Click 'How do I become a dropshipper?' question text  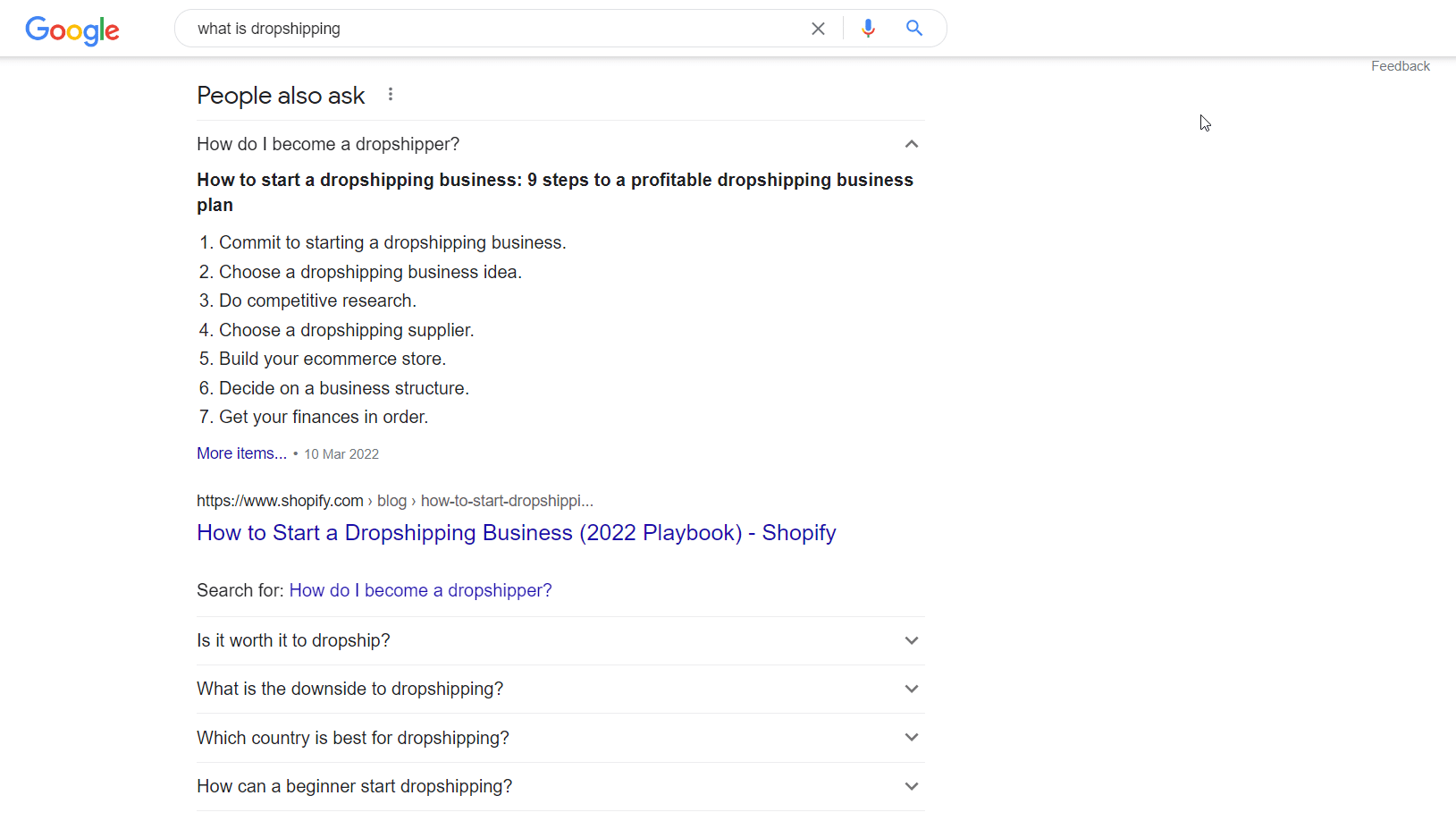pyautogui.click(x=328, y=144)
